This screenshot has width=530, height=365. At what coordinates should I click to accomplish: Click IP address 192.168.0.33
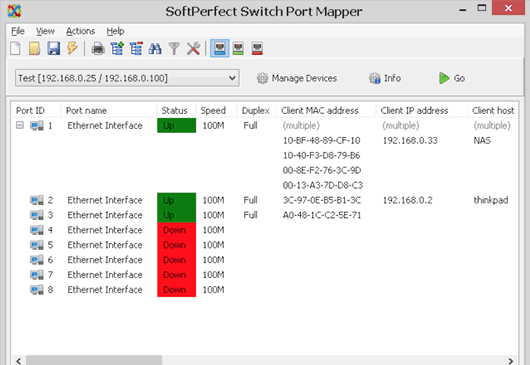pyautogui.click(x=410, y=141)
